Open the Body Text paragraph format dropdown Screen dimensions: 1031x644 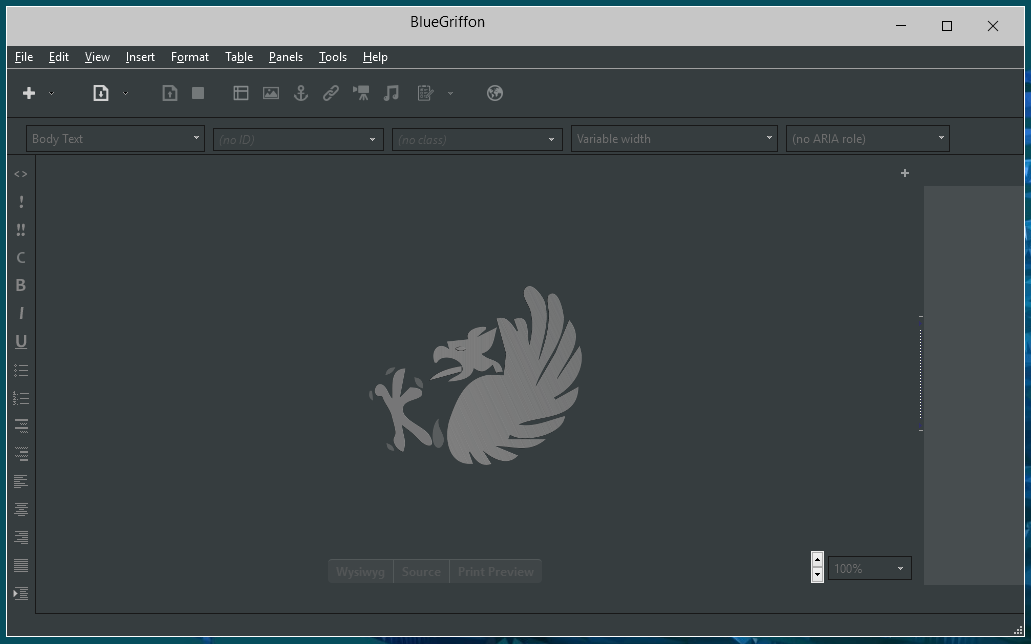116,139
